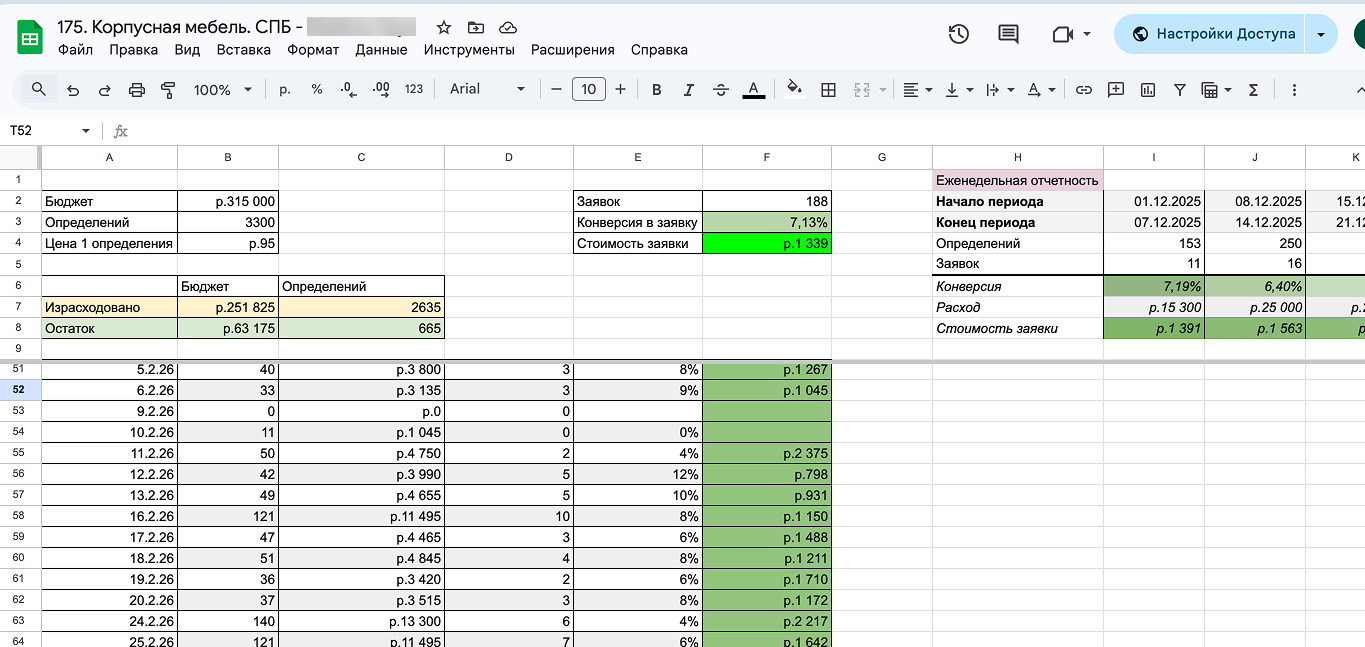Open the 100% zoom dropdown
The width and height of the screenshot is (1365, 647).
coord(223,90)
